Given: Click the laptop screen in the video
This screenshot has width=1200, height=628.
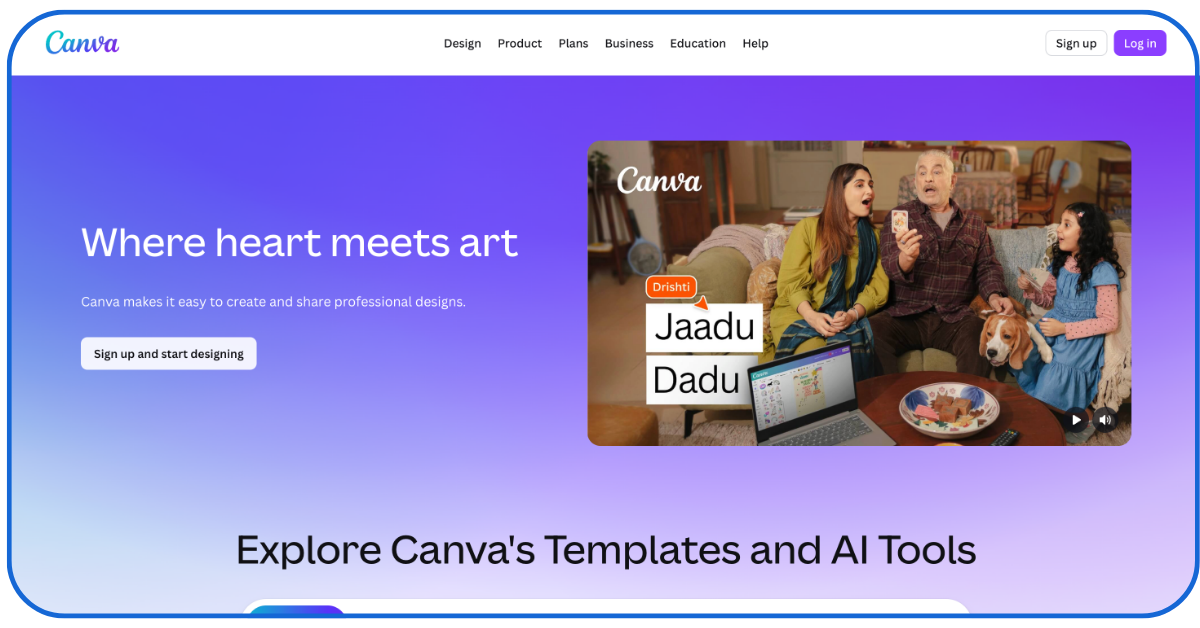Looking at the screenshot, I should point(802,397).
